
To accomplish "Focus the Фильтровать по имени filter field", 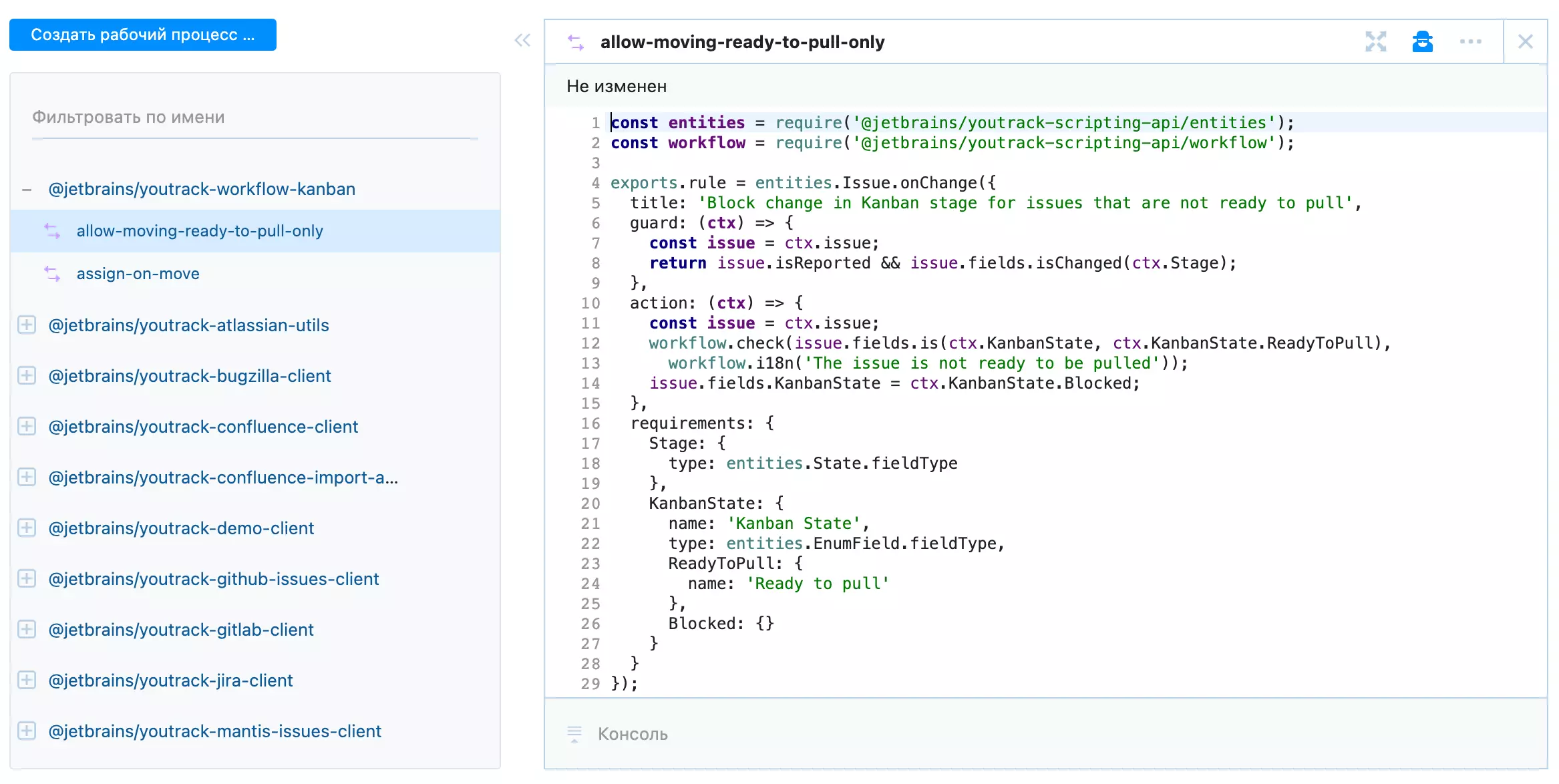I will tap(254, 118).
